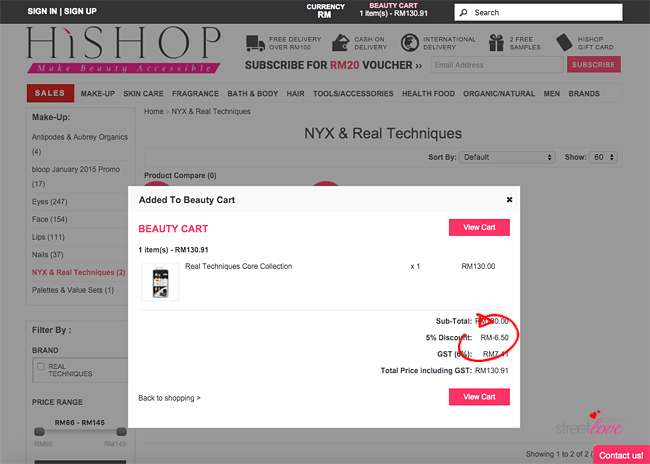Click the Contact us! button
This screenshot has width=650, height=464.
621,455
